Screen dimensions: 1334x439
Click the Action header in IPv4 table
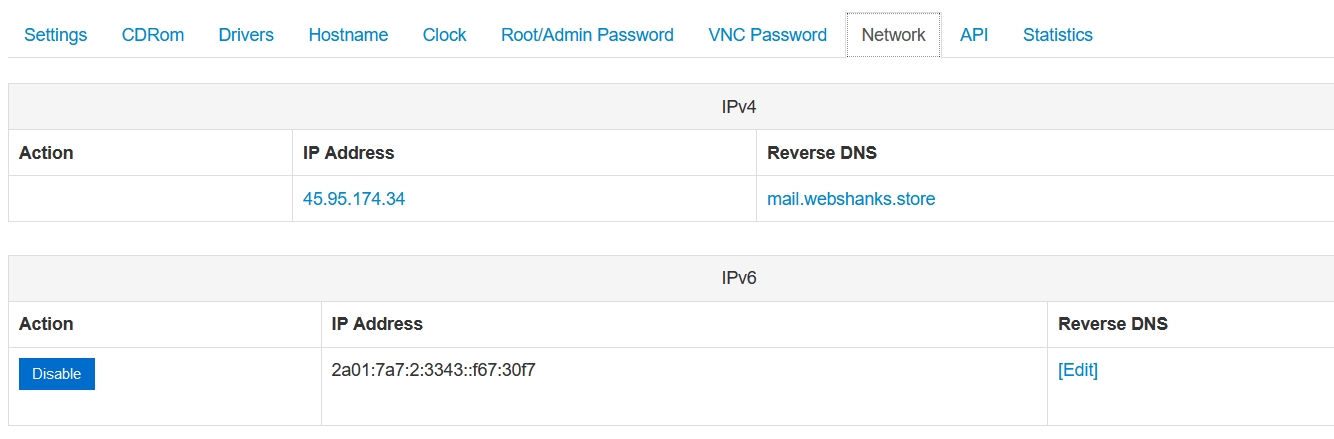click(46, 153)
